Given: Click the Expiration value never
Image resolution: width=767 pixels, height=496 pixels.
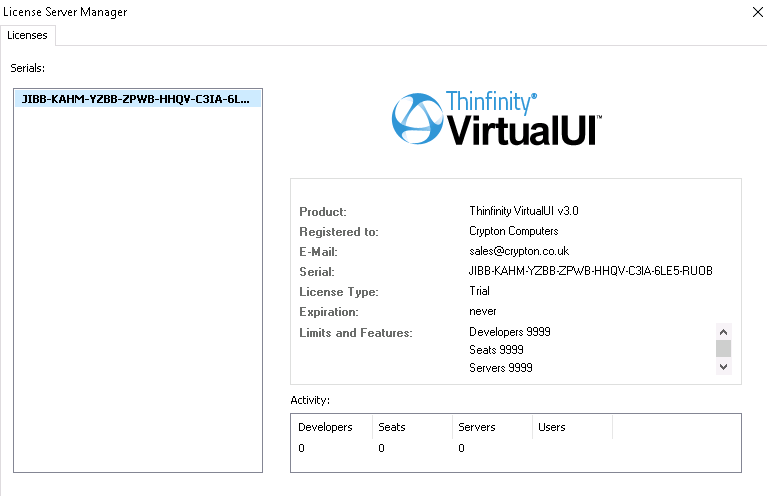Looking at the screenshot, I should (x=483, y=311).
